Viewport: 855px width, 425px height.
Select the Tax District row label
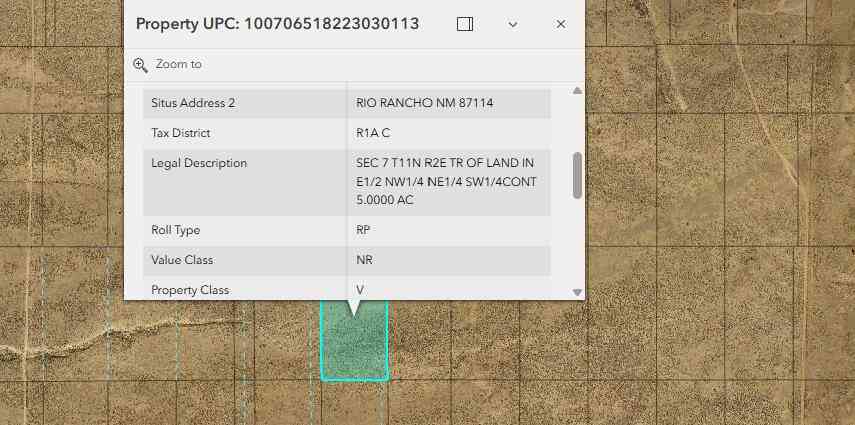point(180,133)
